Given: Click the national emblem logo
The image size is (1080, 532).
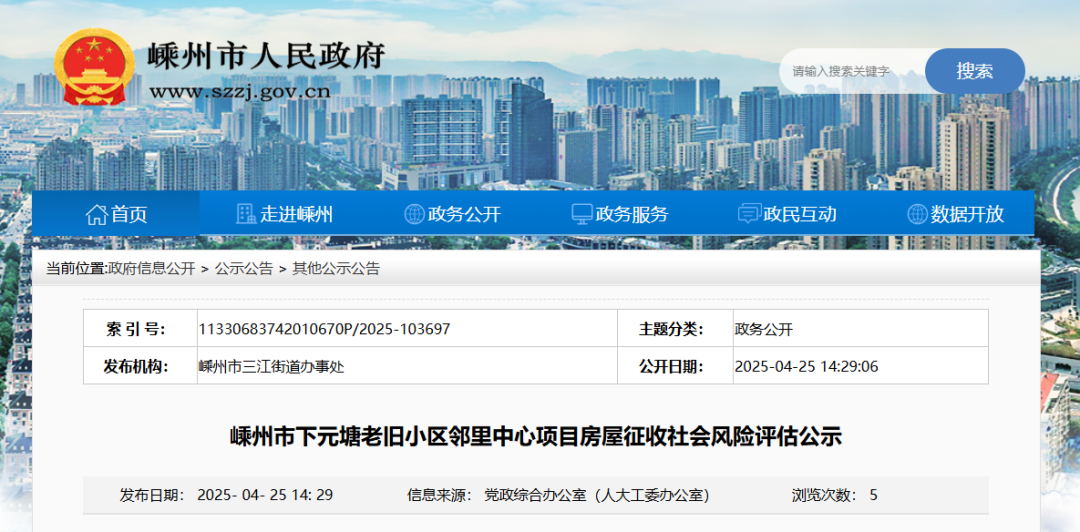Looking at the screenshot, I should (93, 67).
